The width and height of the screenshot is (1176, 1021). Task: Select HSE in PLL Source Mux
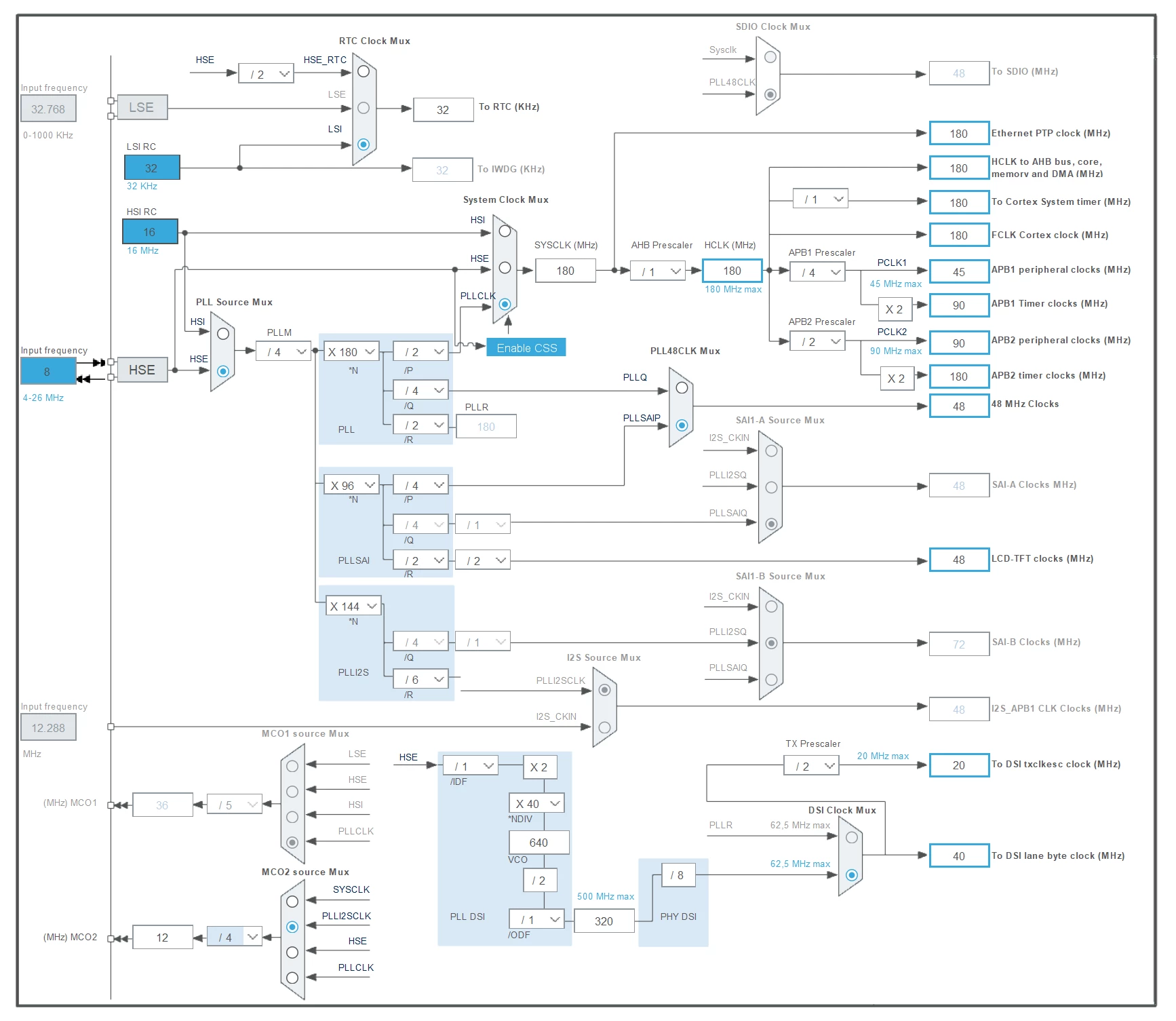[x=223, y=371]
